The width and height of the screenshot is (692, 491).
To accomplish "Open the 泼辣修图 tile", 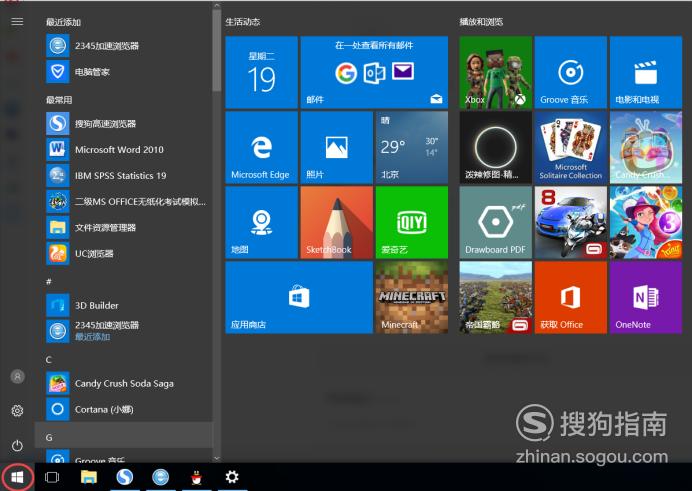I will click(496, 147).
